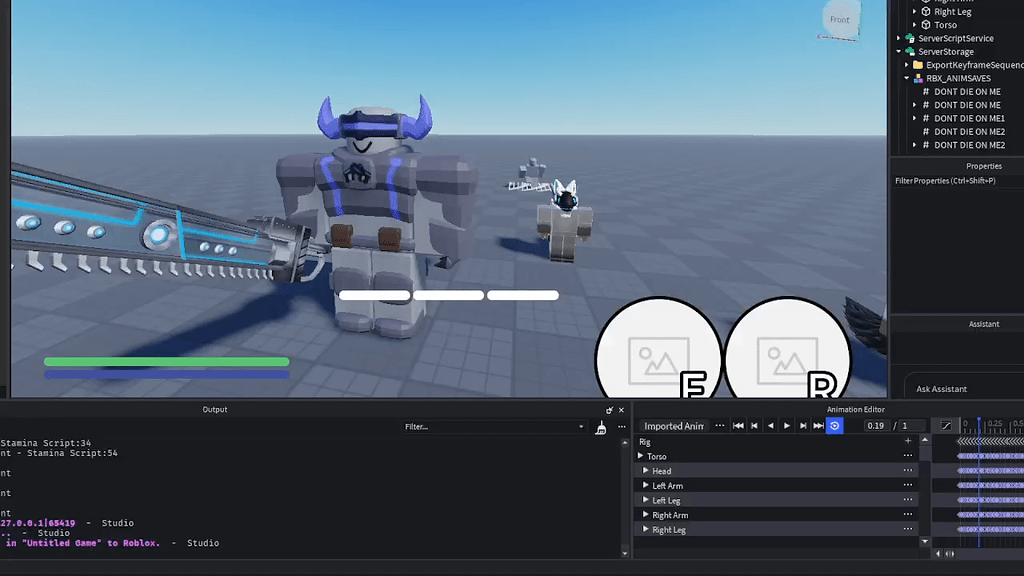This screenshot has width=1024, height=576.
Task: Clear the Output with the broom icon
Action: (x=601, y=428)
